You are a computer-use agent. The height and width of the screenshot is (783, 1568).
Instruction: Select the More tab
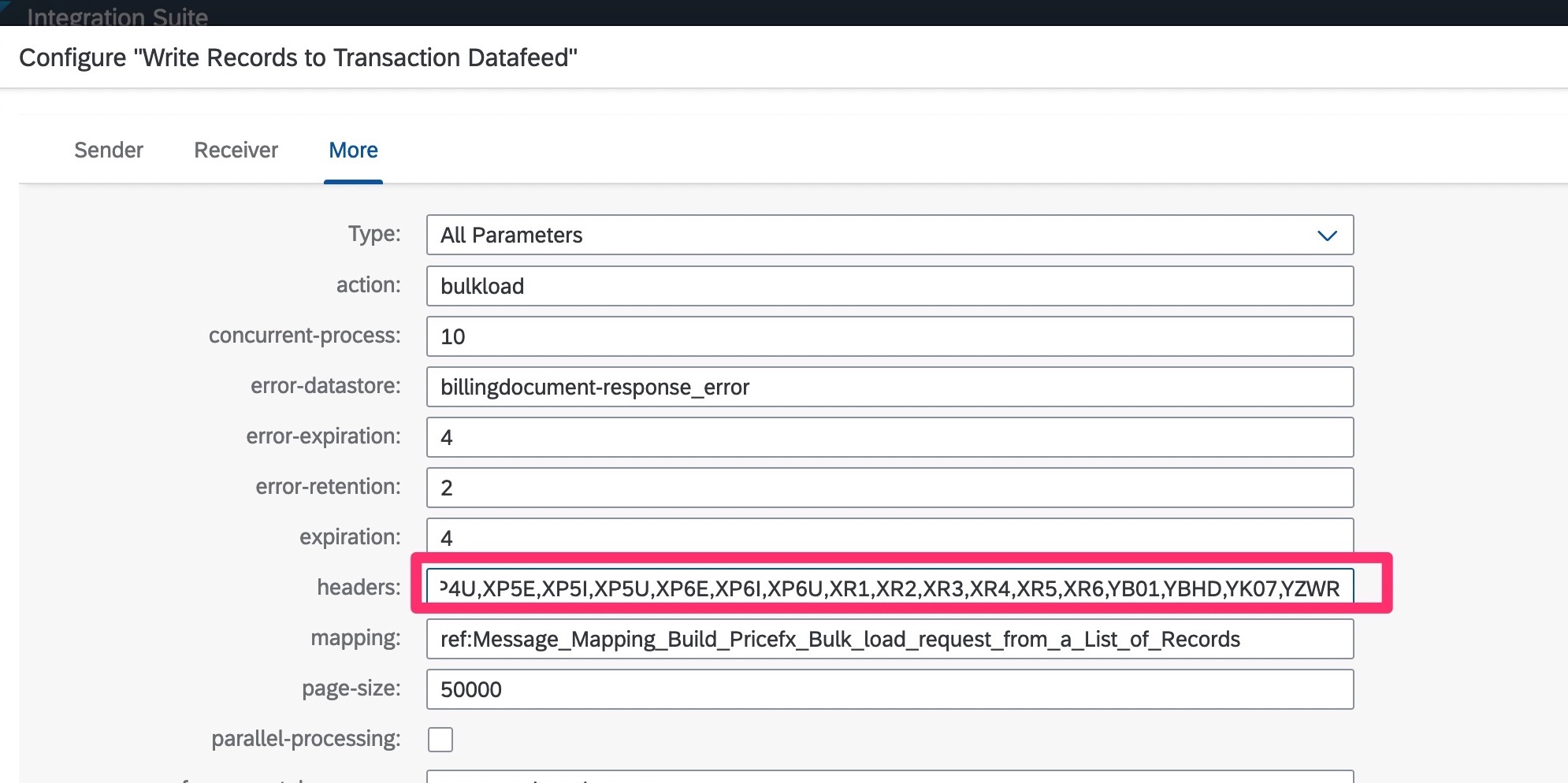(x=353, y=150)
